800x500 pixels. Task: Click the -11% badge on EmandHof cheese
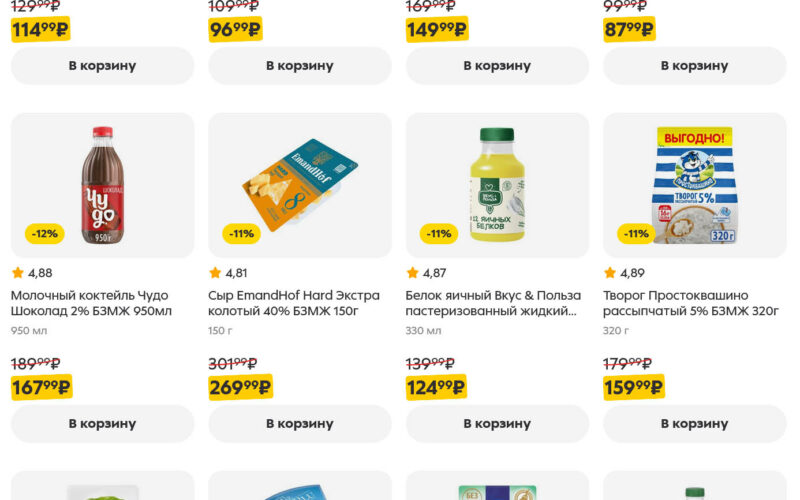(x=242, y=234)
